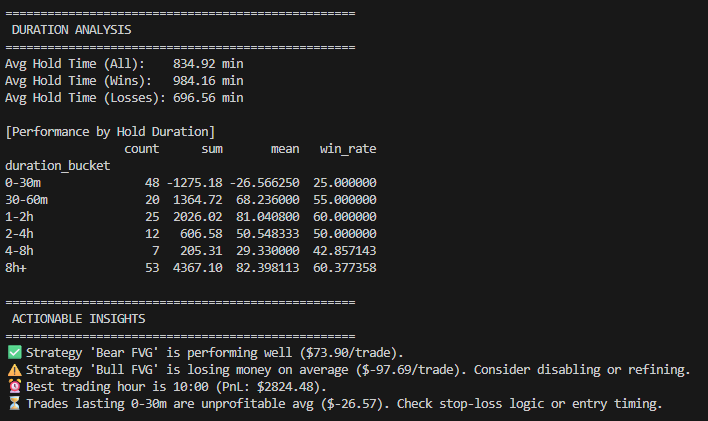Click the hourglass emoji icon
Image resolution: width=708 pixels, height=421 pixels.
(14, 404)
